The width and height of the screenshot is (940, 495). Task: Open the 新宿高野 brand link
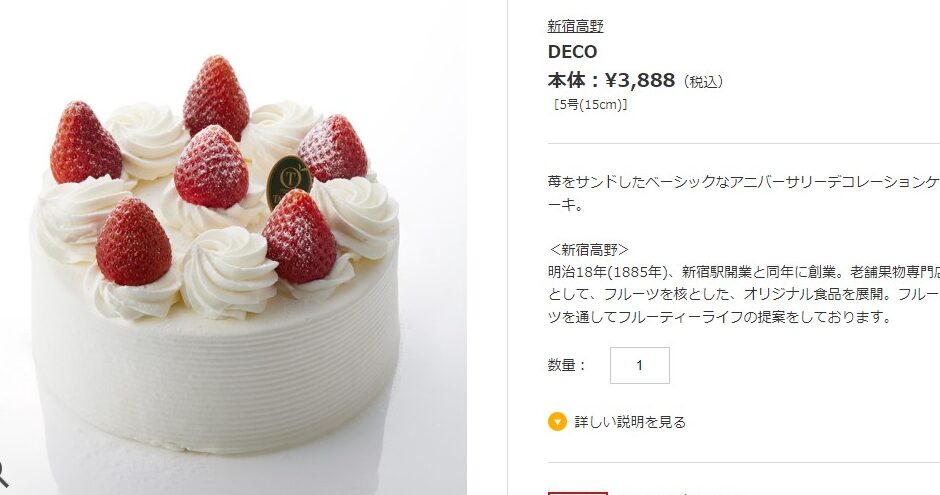tap(576, 26)
